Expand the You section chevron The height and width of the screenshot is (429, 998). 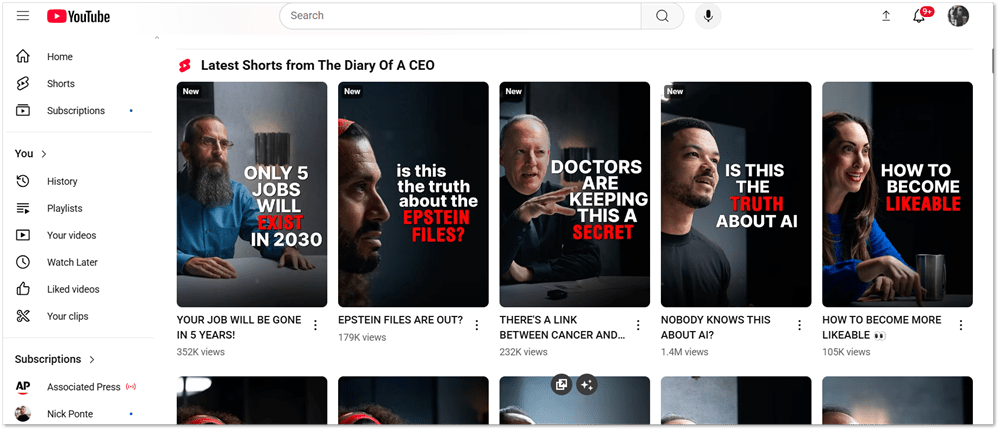pyautogui.click(x=44, y=153)
